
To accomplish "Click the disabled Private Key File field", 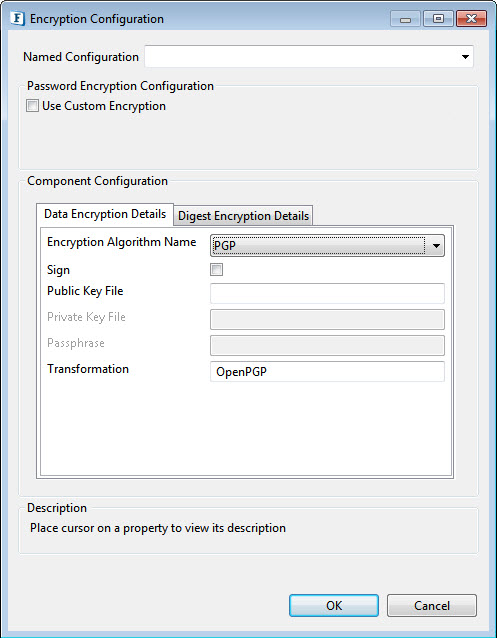I will pyautogui.click(x=327, y=319).
